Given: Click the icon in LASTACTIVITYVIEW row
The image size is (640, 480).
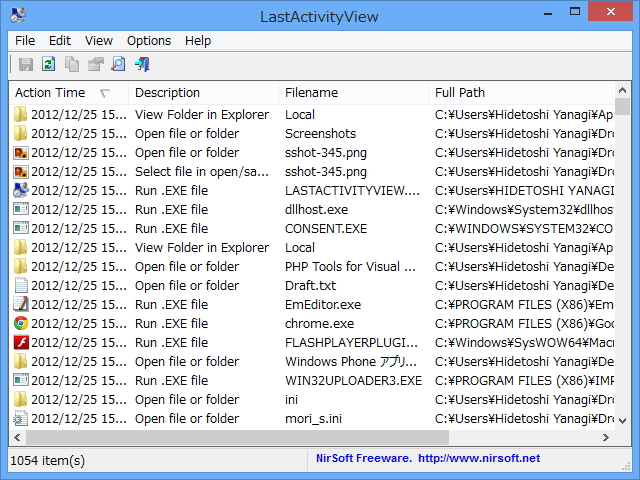Looking at the screenshot, I should tap(20, 190).
